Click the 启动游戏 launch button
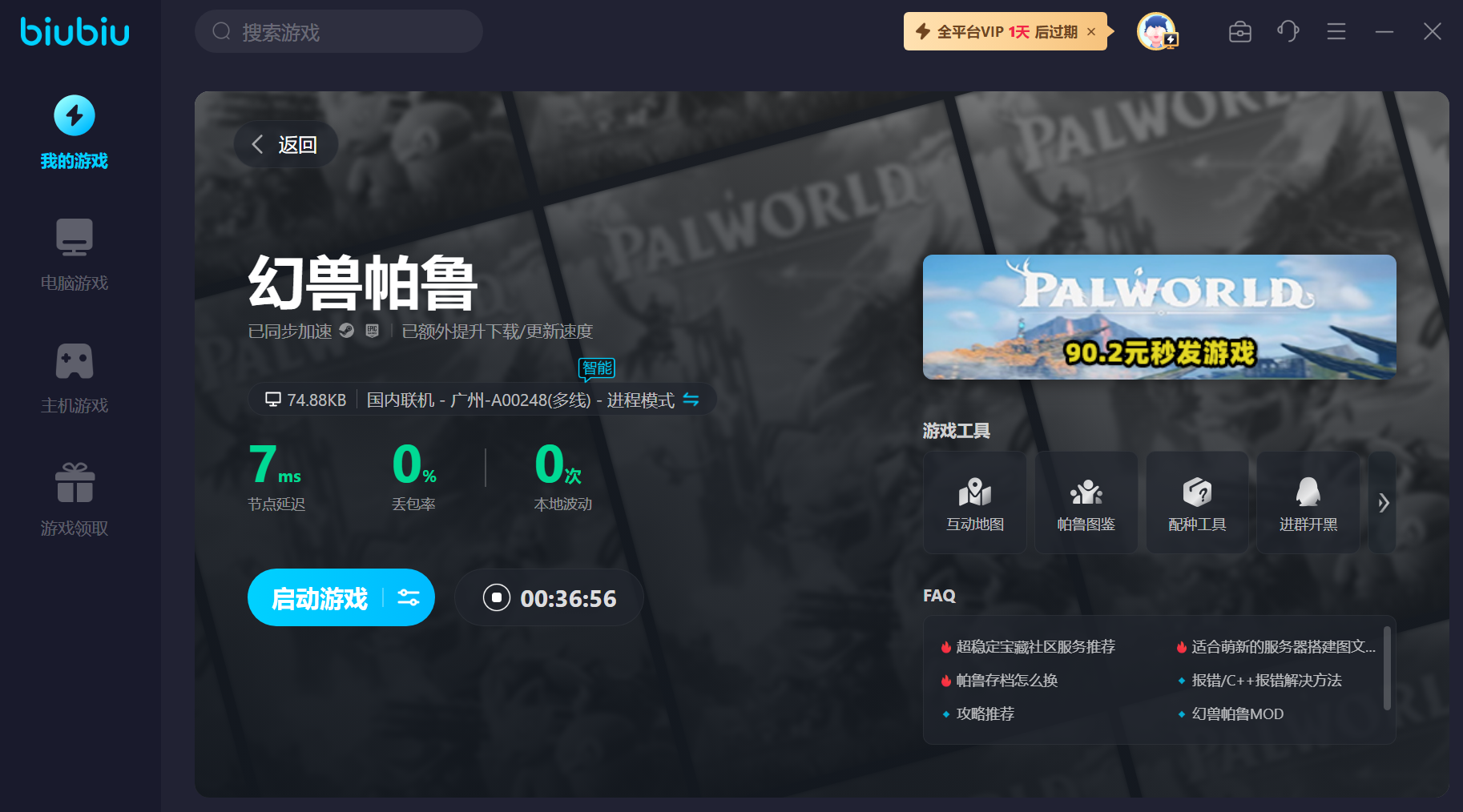 pos(319,598)
